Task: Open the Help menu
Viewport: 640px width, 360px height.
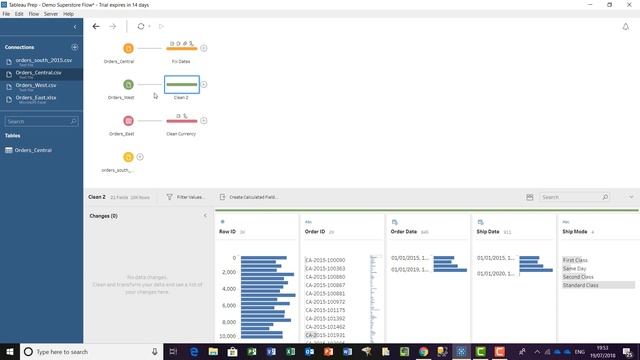Action: coord(68,14)
